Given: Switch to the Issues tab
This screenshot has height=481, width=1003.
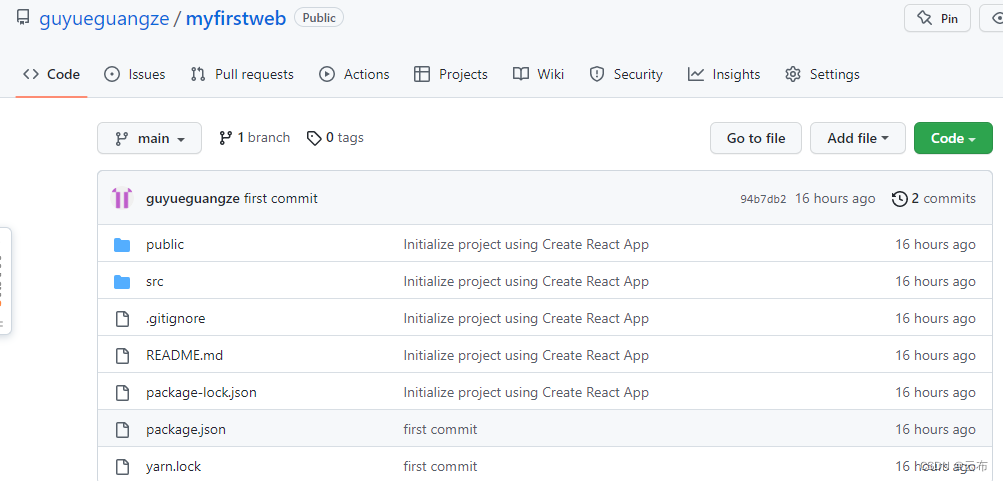Looking at the screenshot, I should coord(135,74).
